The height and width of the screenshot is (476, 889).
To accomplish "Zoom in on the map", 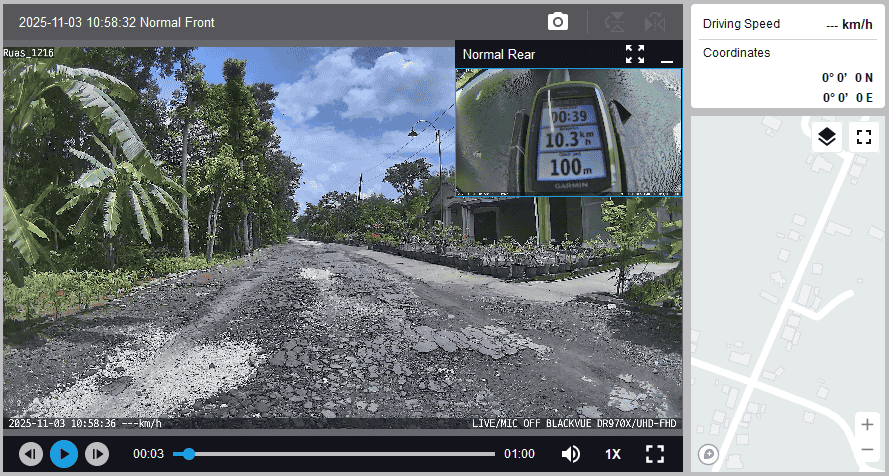I will pos(867,424).
